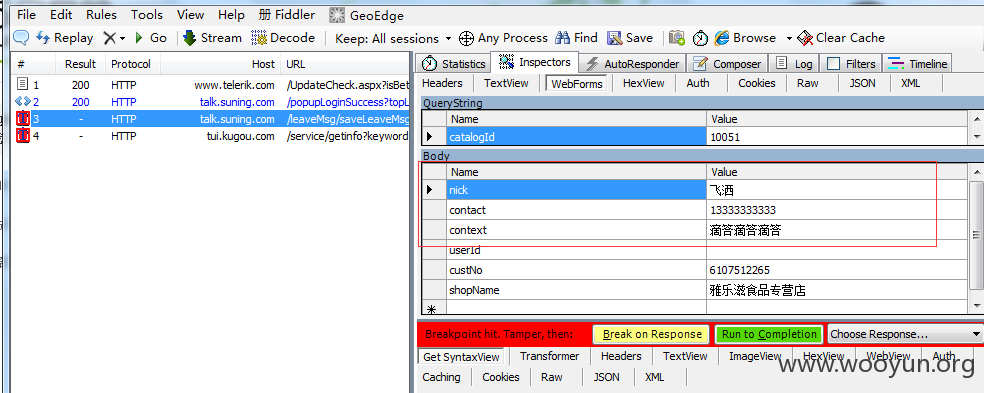Sort sessions by Result column header
The height and width of the screenshot is (393, 984).
coord(80,64)
